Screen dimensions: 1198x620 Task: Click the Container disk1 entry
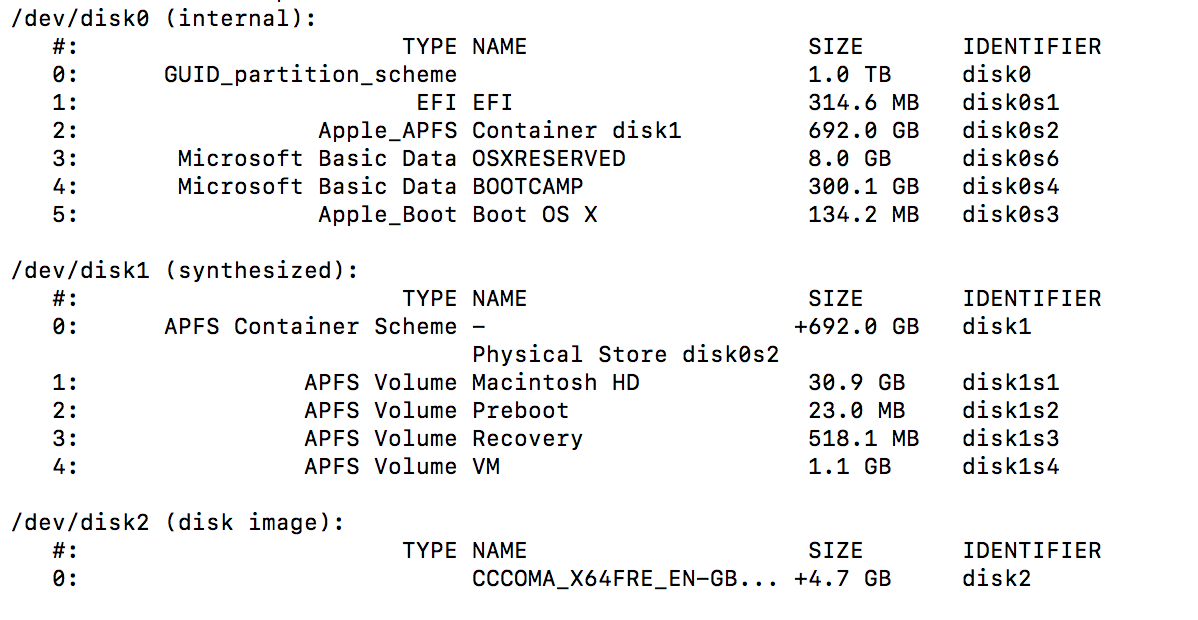(x=576, y=130)
